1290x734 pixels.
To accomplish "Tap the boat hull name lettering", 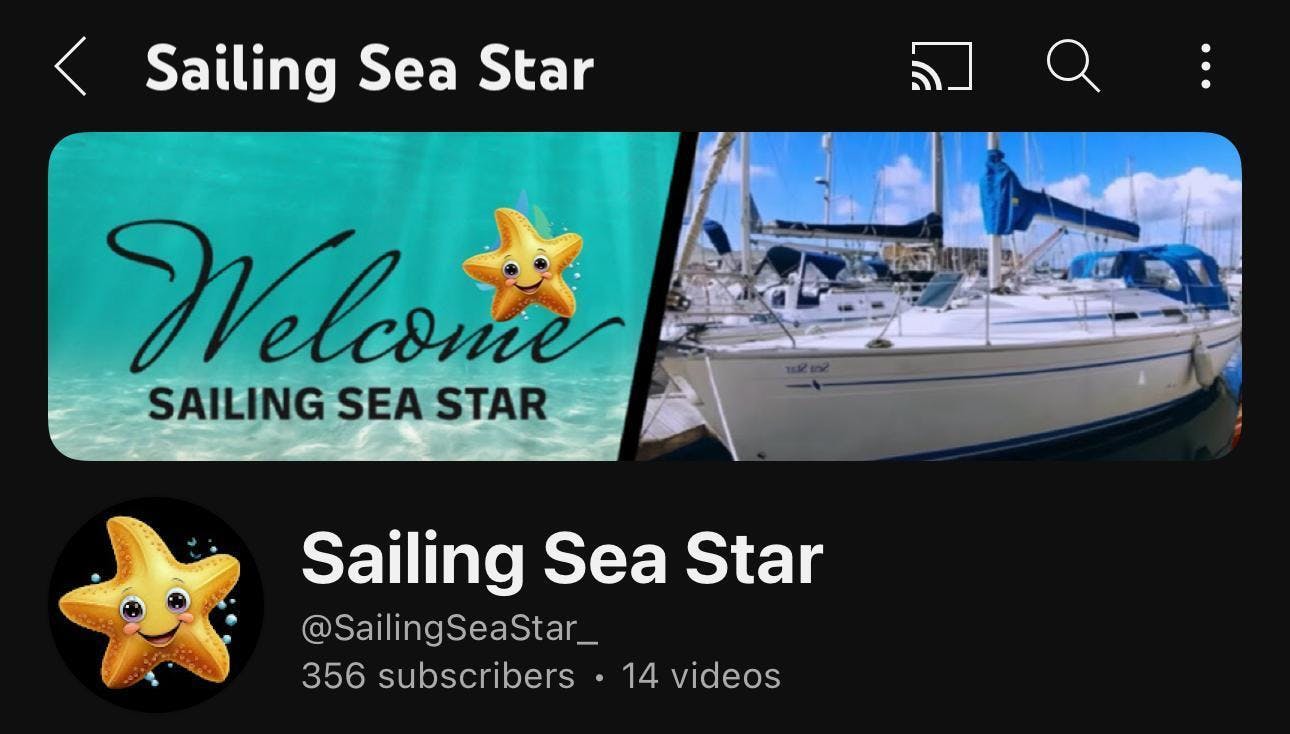I will [x=808, y=368].
